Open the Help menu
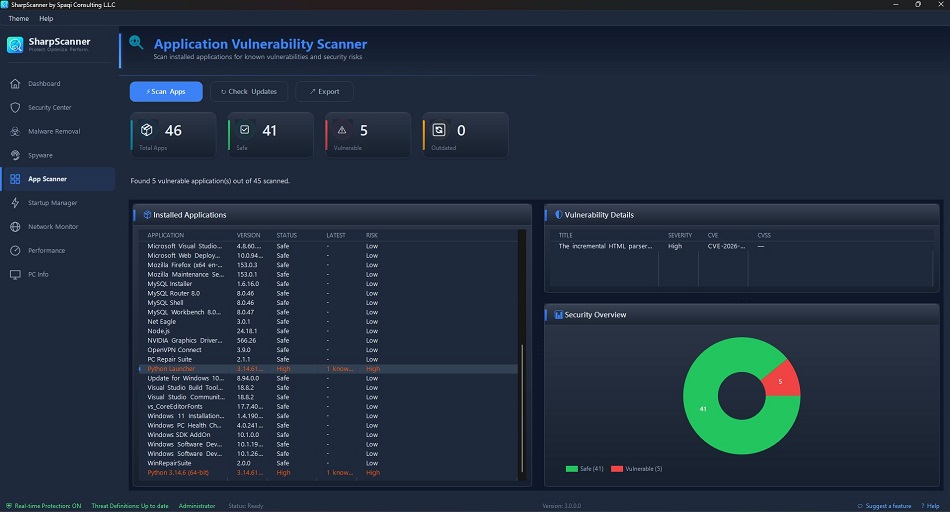This screenshot has width=950, height=512. (46, 18)
